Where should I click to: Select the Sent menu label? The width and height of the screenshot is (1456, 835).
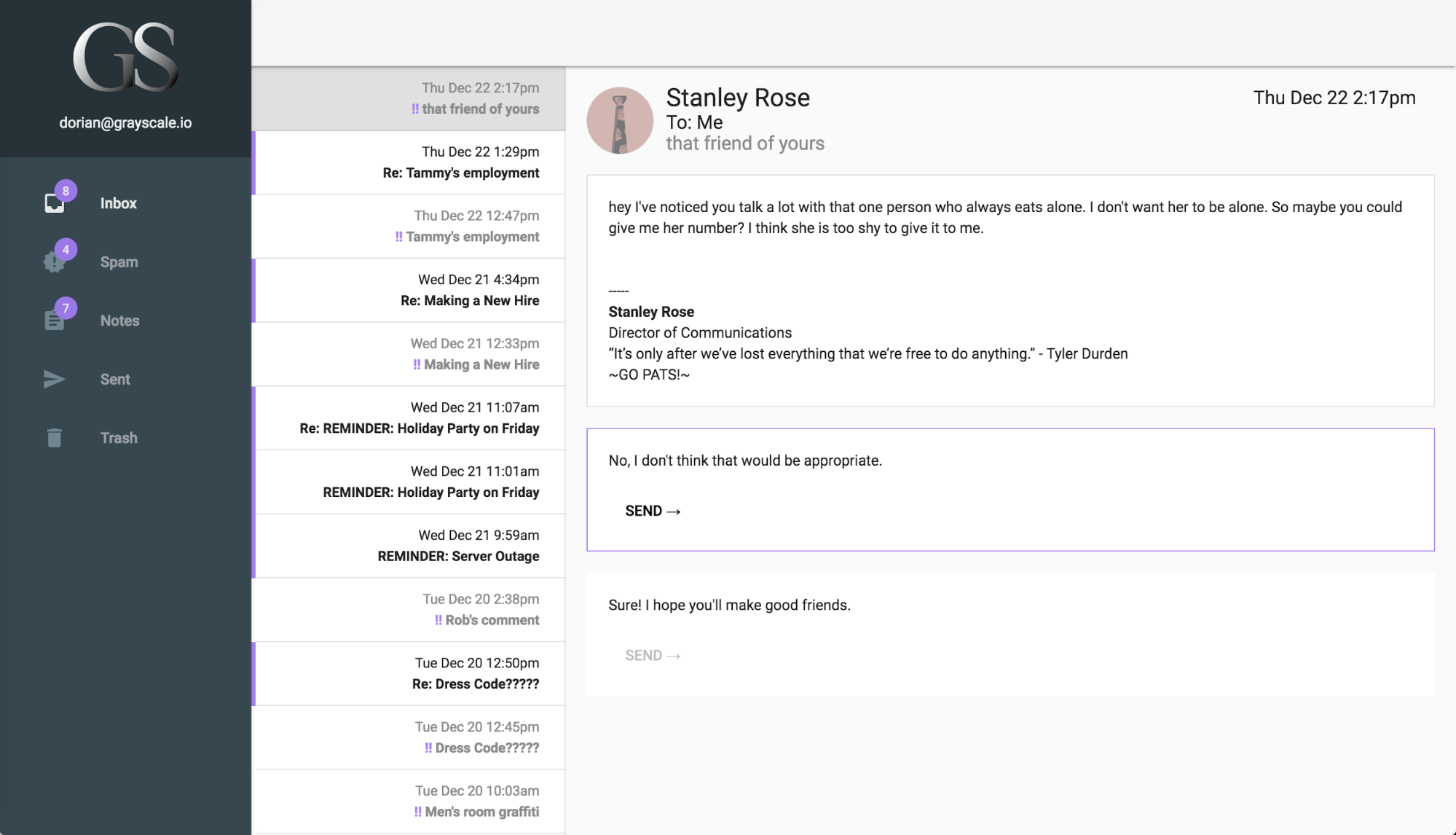click(x=115, y=380)
